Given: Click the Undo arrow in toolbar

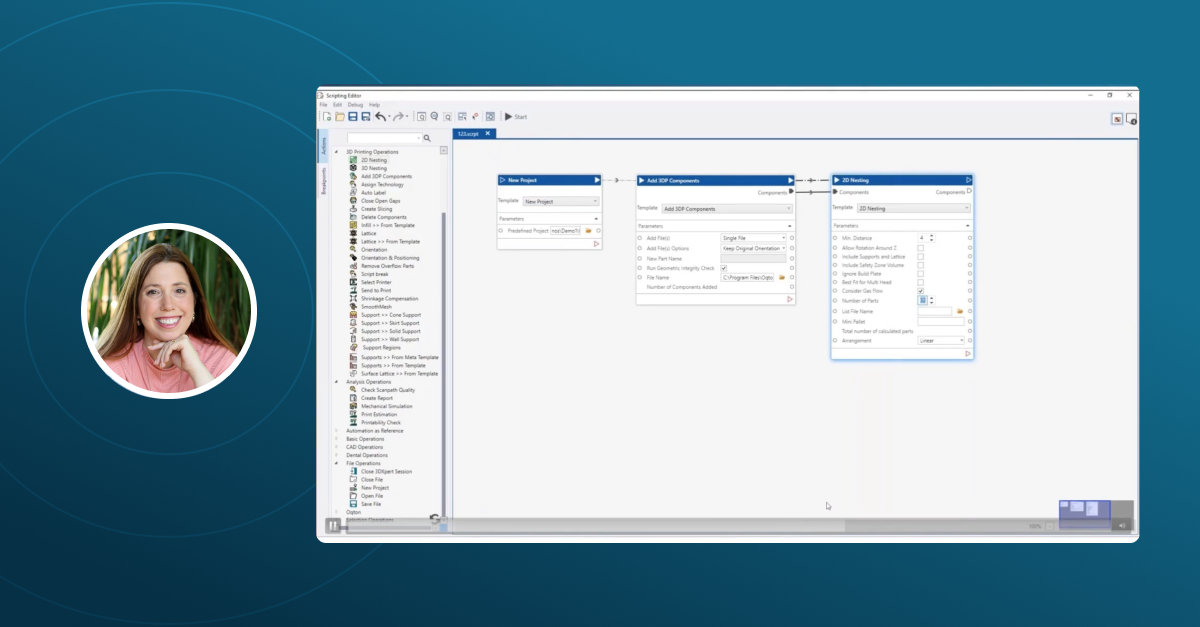Looking at the screenshot, I should tap(380, 117).
